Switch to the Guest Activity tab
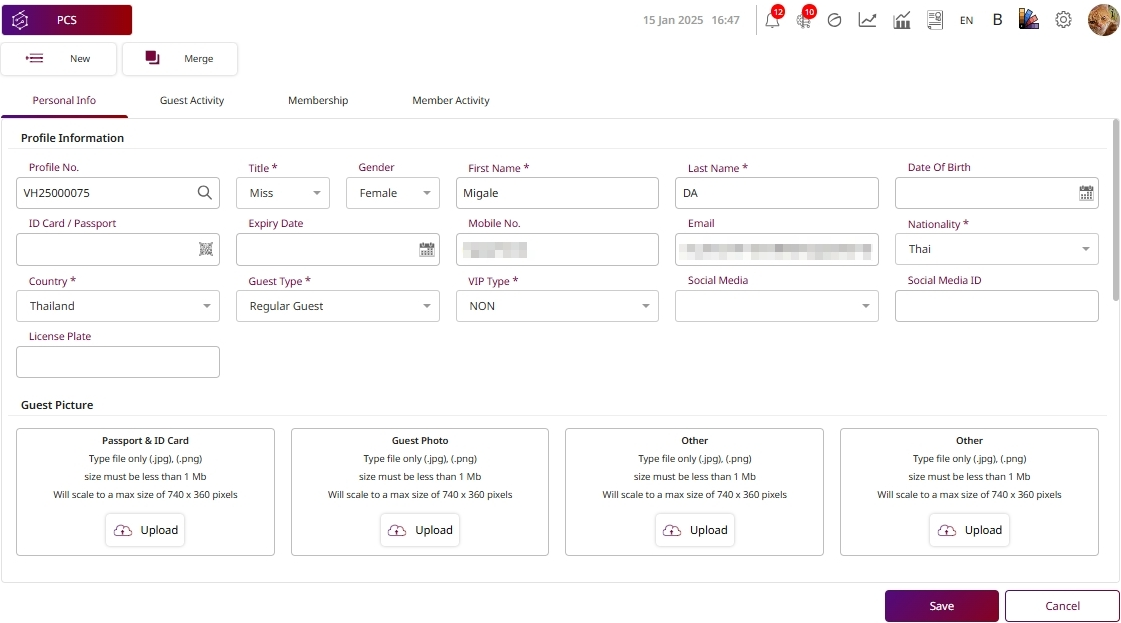1121x623 pixels. click(x=192, y=101)
